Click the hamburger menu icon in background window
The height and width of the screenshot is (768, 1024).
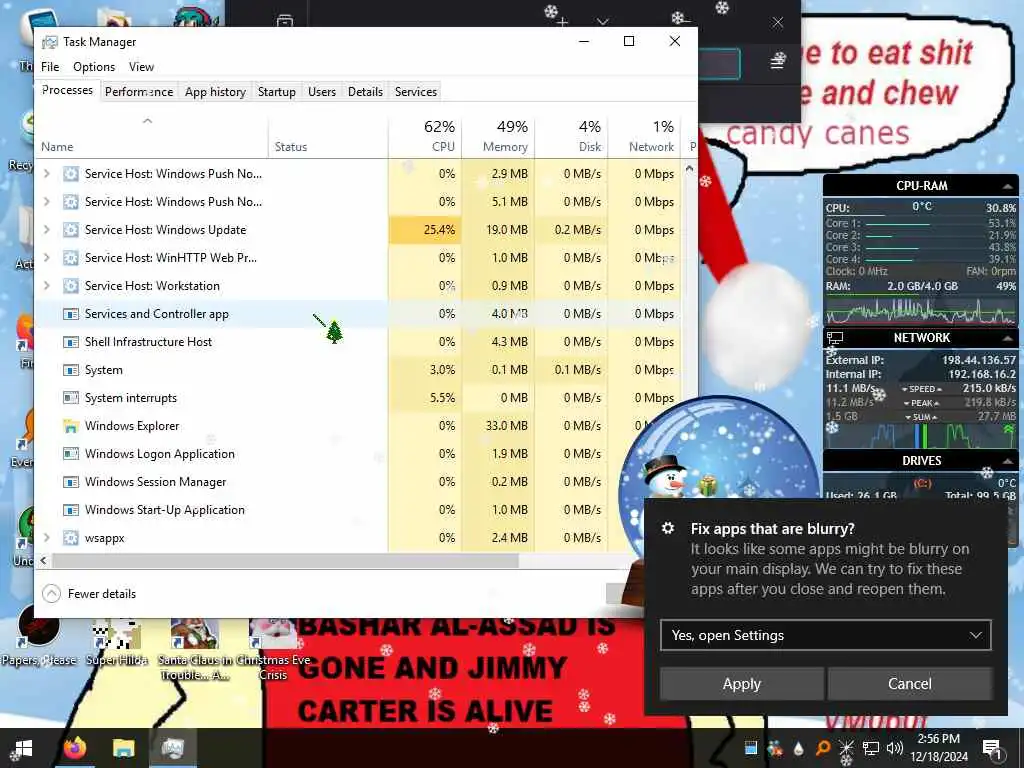click(777, 61)
